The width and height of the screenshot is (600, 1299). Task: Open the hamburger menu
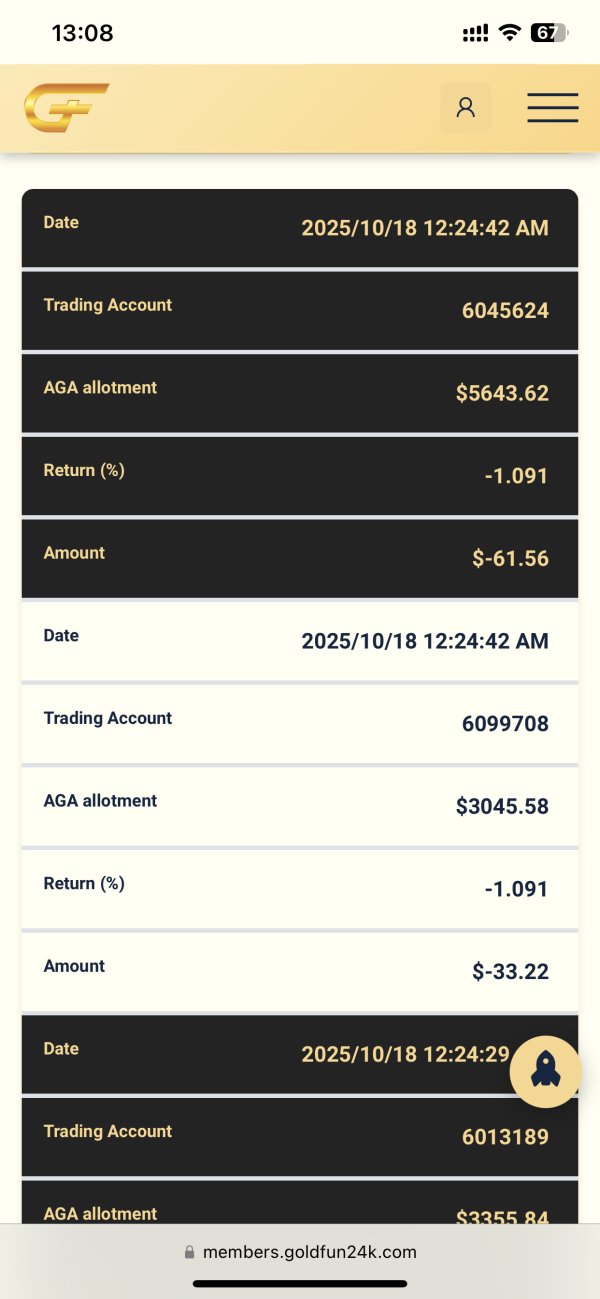[552, 108]
